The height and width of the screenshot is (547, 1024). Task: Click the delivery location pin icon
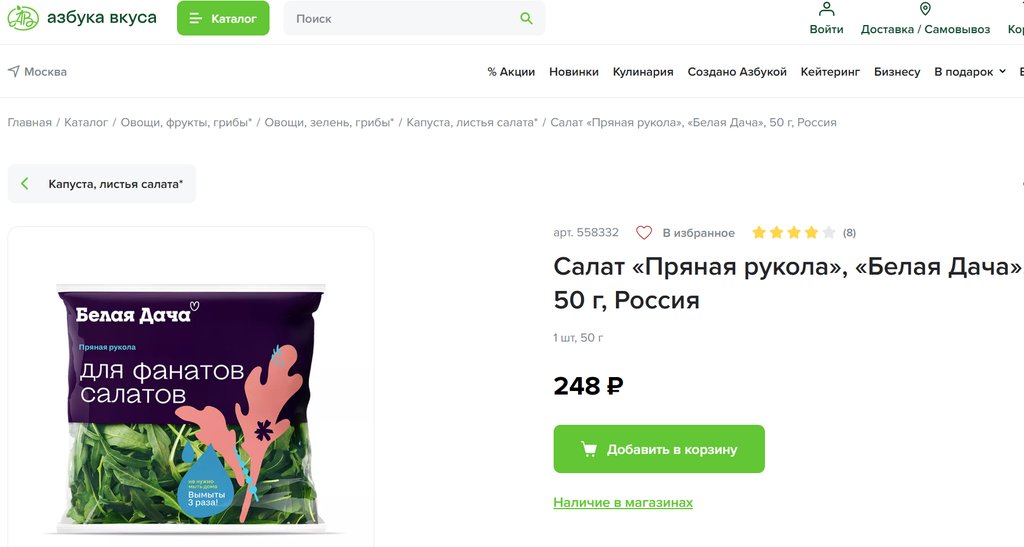coord(925,9)
